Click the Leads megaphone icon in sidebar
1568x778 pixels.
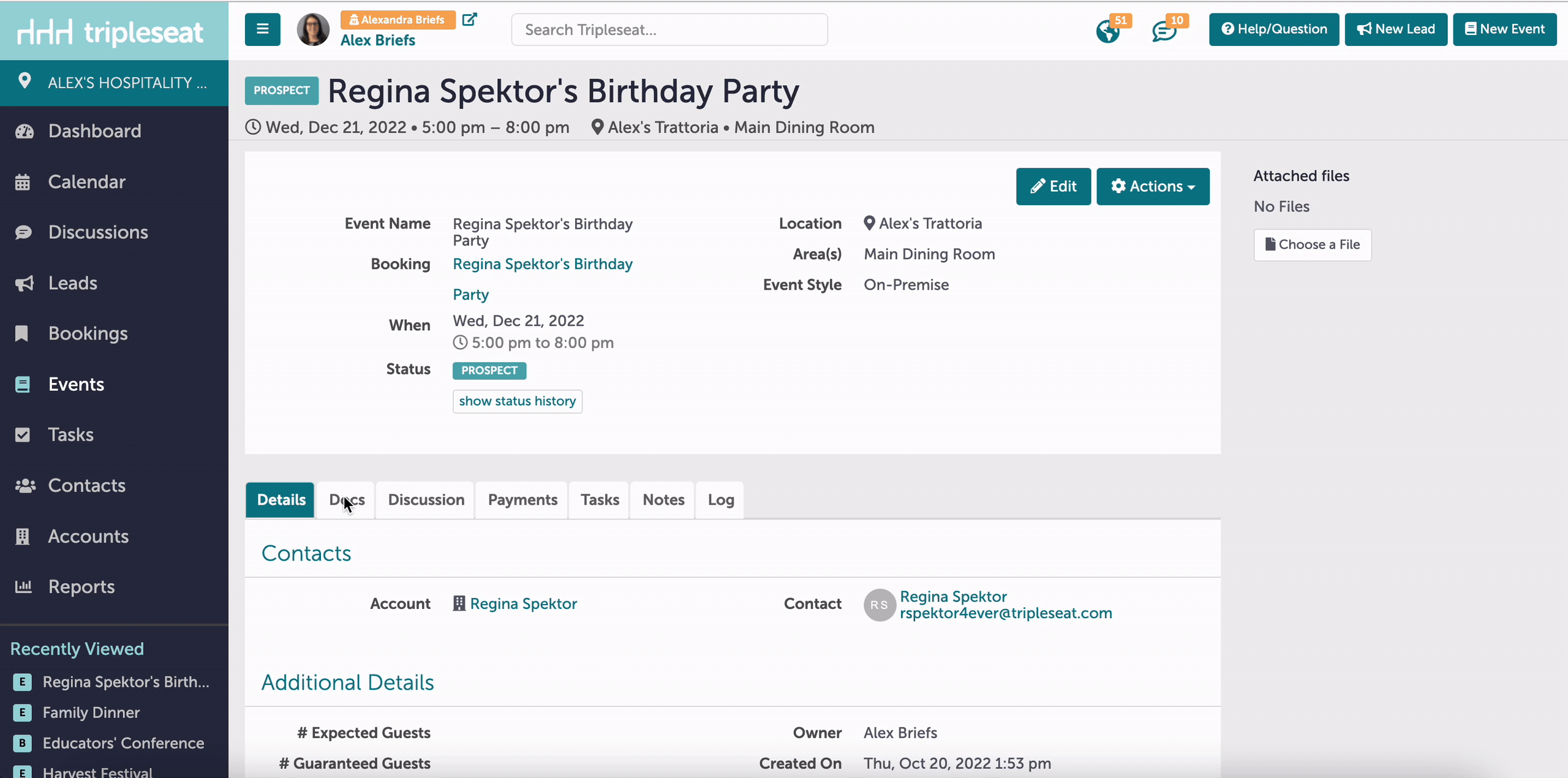tap(24, 283)
